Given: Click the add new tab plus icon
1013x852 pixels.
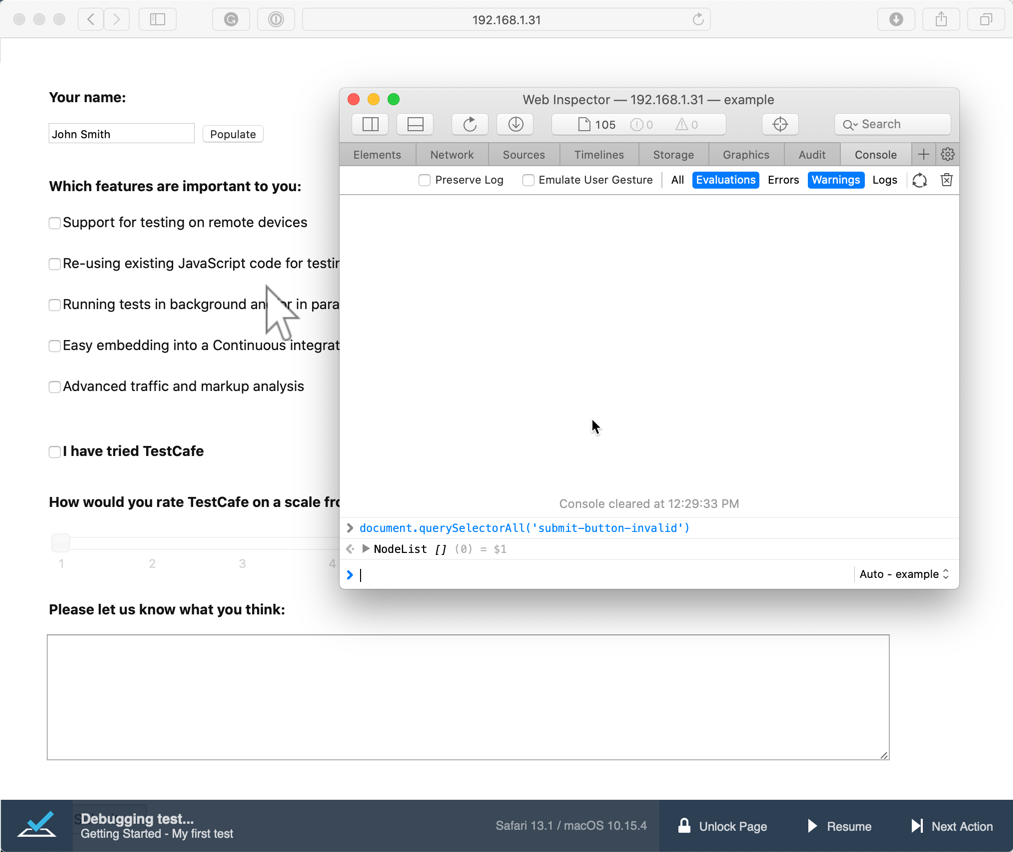Looking at the screenshot, I should (923, 155).
